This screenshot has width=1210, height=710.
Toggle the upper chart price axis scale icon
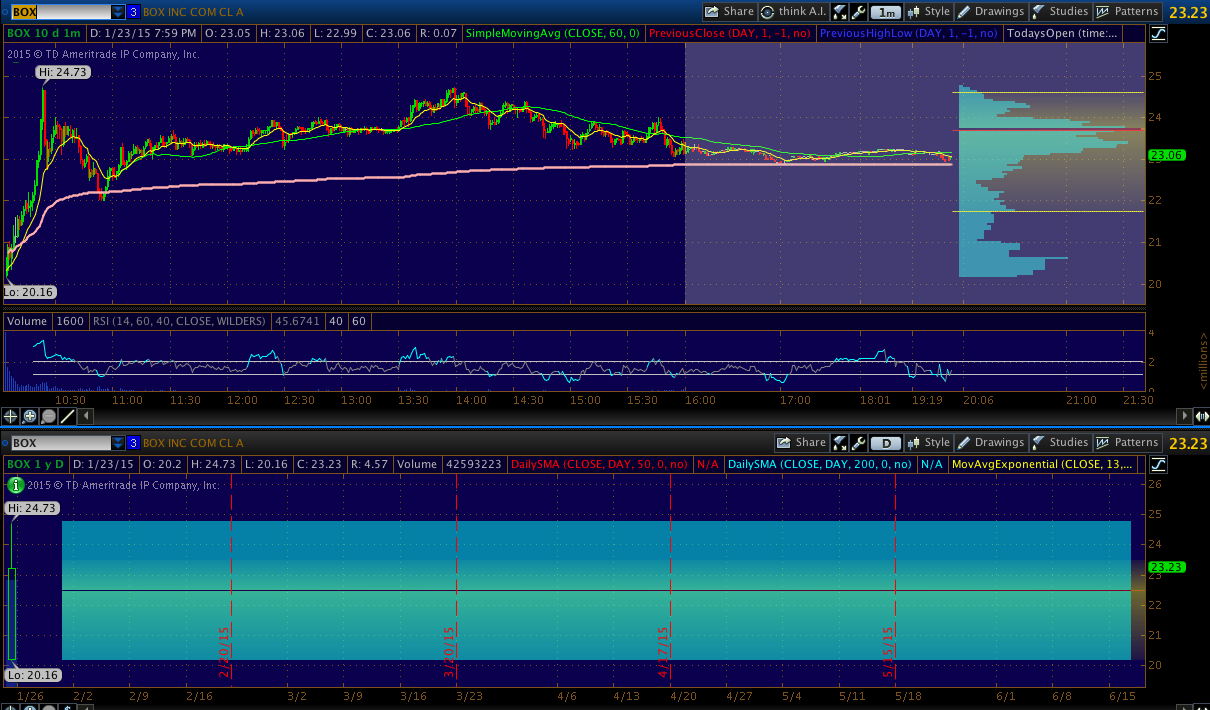1158,33
